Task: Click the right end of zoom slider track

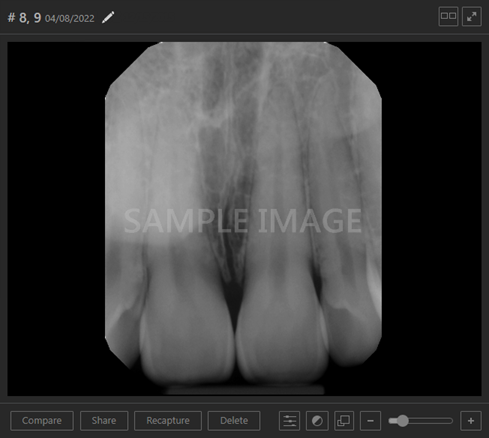Action: click(x=450, y=421)
